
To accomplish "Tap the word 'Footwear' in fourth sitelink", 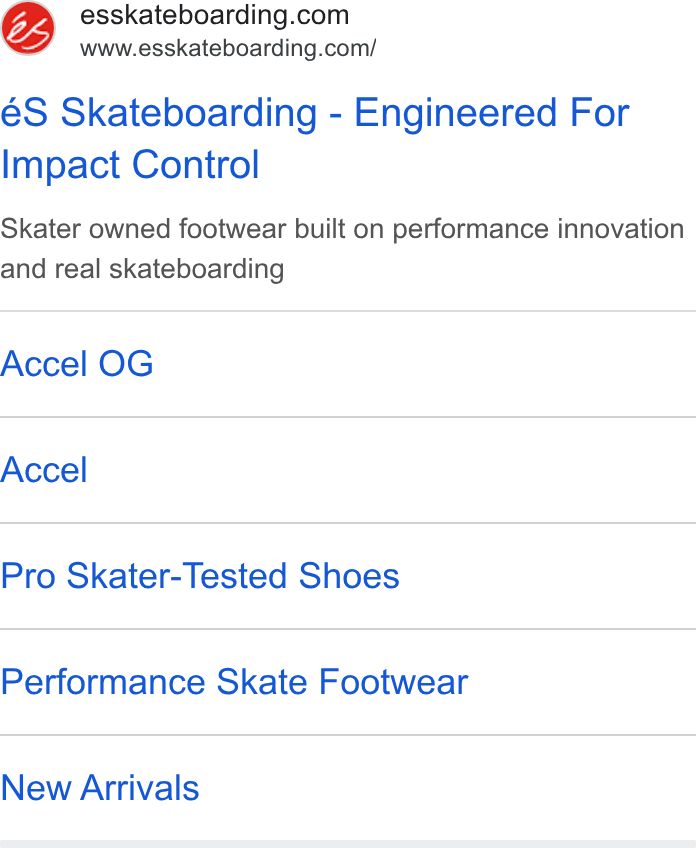I will (393, 681).
